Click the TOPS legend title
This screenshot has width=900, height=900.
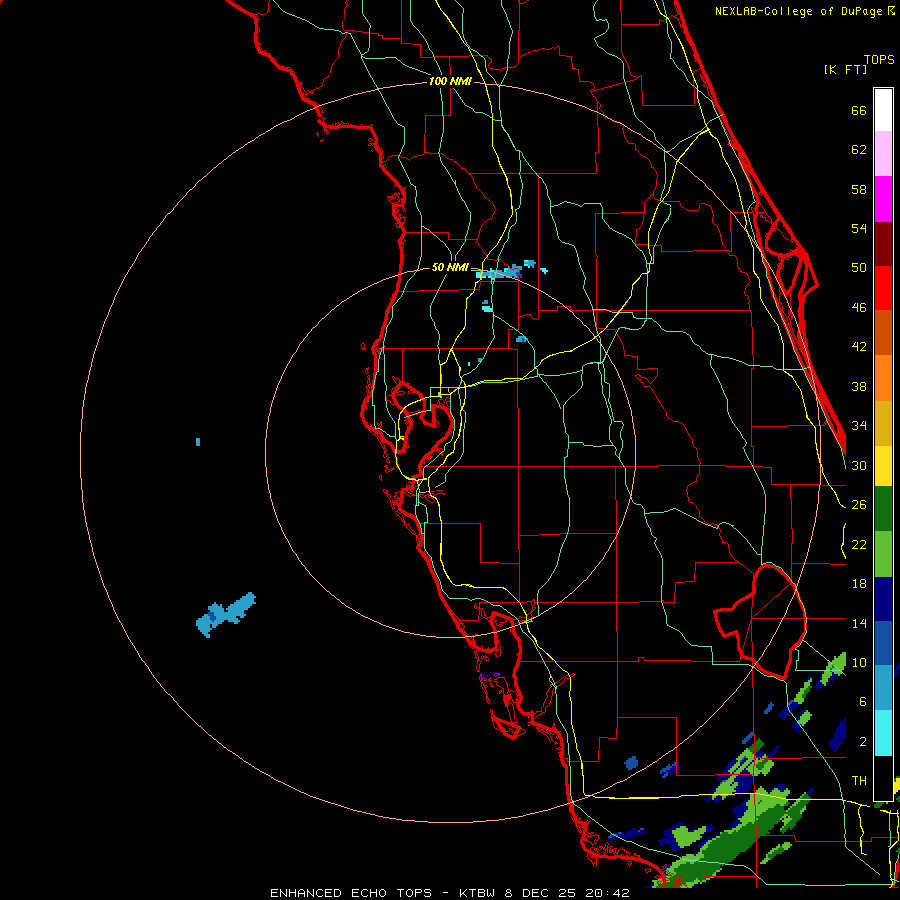pos(879,59)
